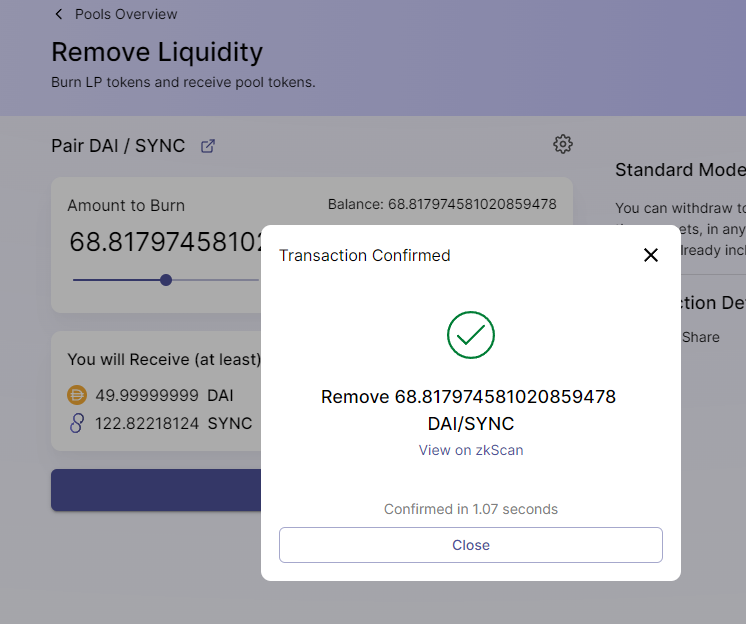746x624 pixels.
Task: Click the Amount to Burn label
Action: coord(126,205)
